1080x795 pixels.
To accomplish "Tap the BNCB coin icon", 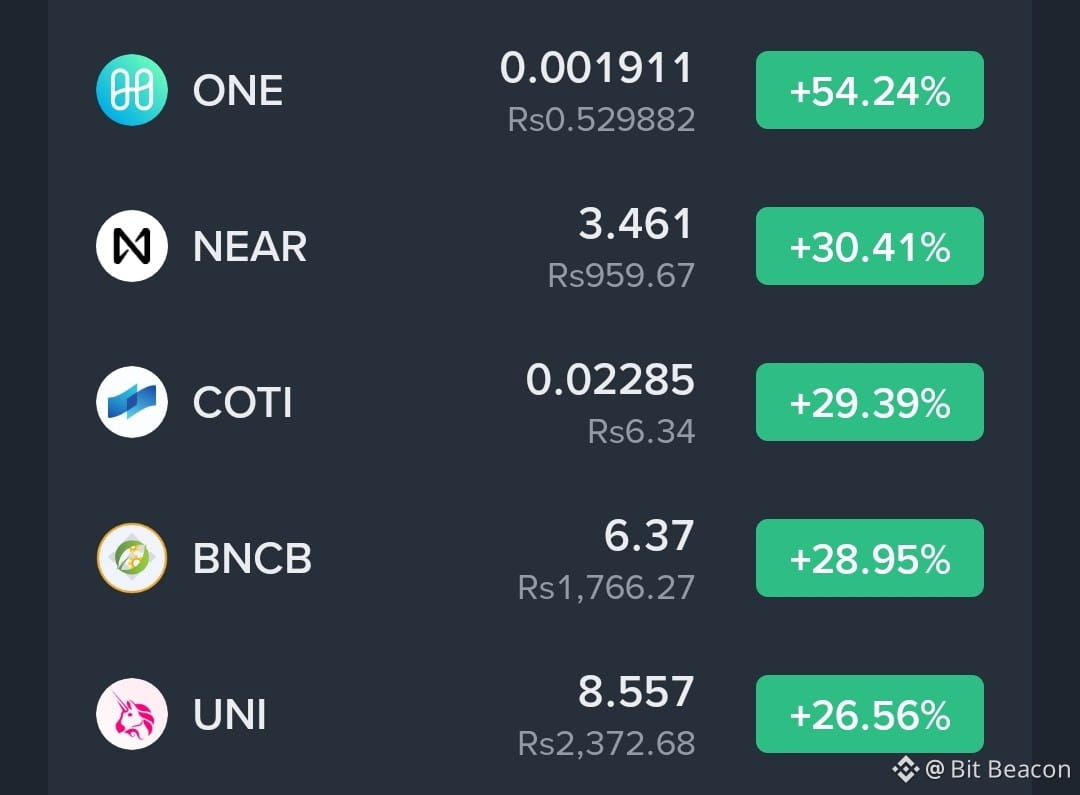I will click(132, 558).
